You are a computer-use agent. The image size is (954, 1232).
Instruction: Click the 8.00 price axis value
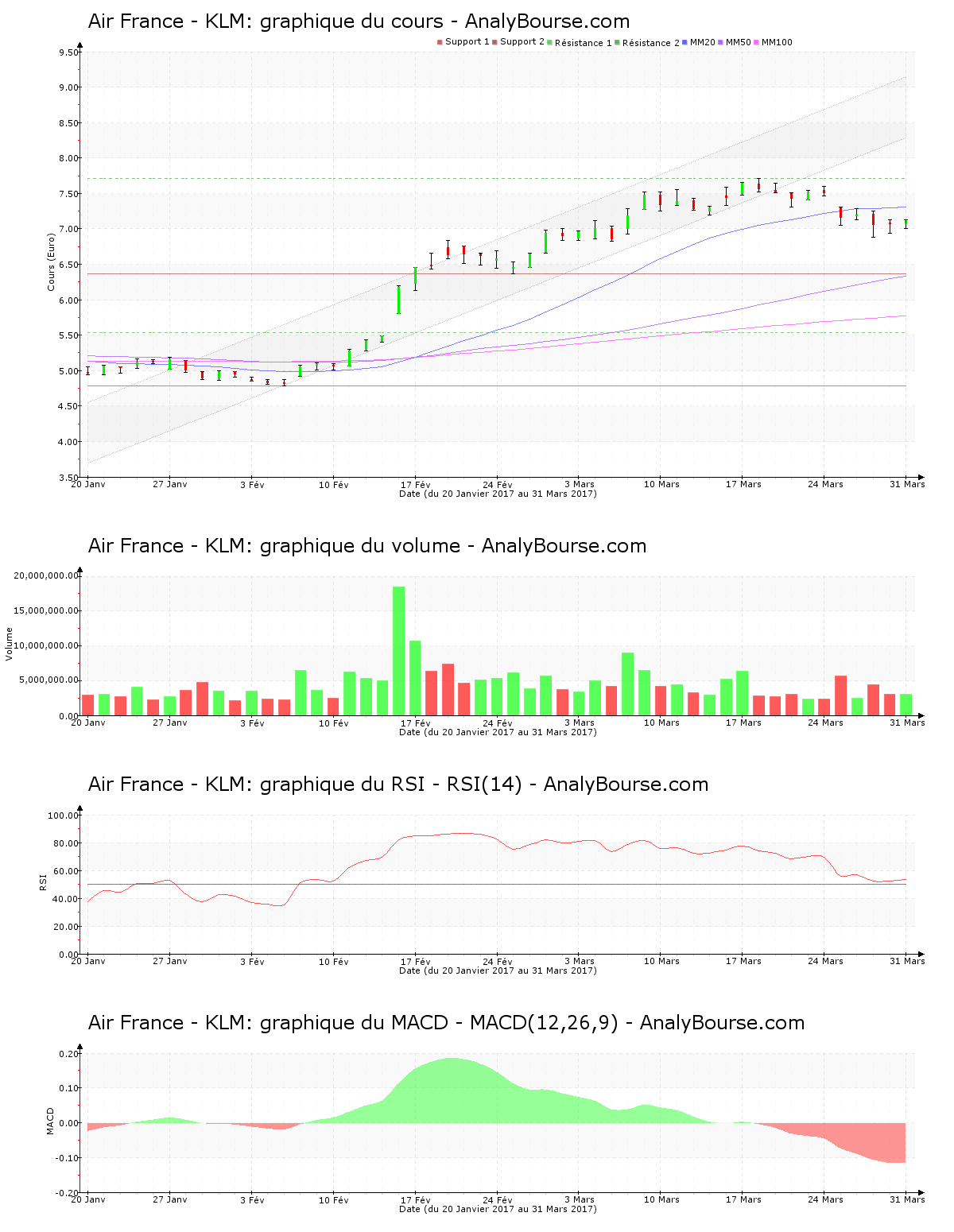[x=69, y=158]
